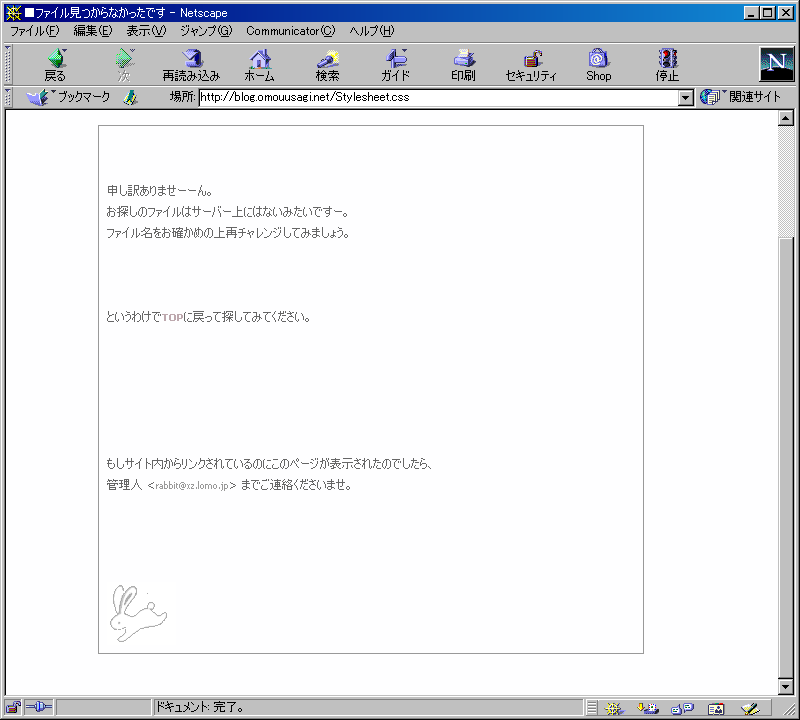Image resolution: width=800 pixels, height=720 pixels.
Task: Click the Shop toolbar icon
Action: pyautogui.click(x=598, y=65)
